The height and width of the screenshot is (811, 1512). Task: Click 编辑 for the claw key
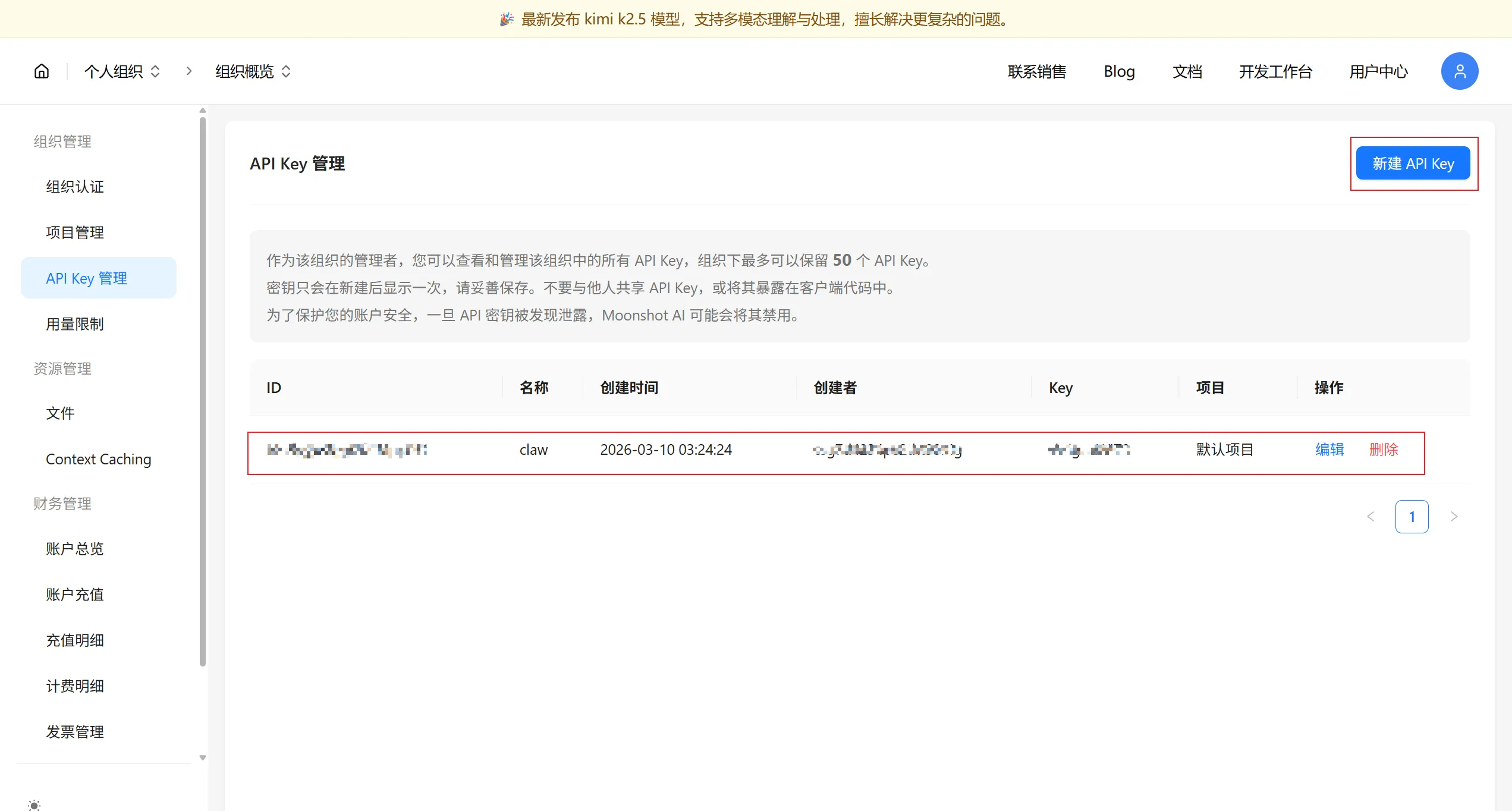click(x=1329, y=449)
